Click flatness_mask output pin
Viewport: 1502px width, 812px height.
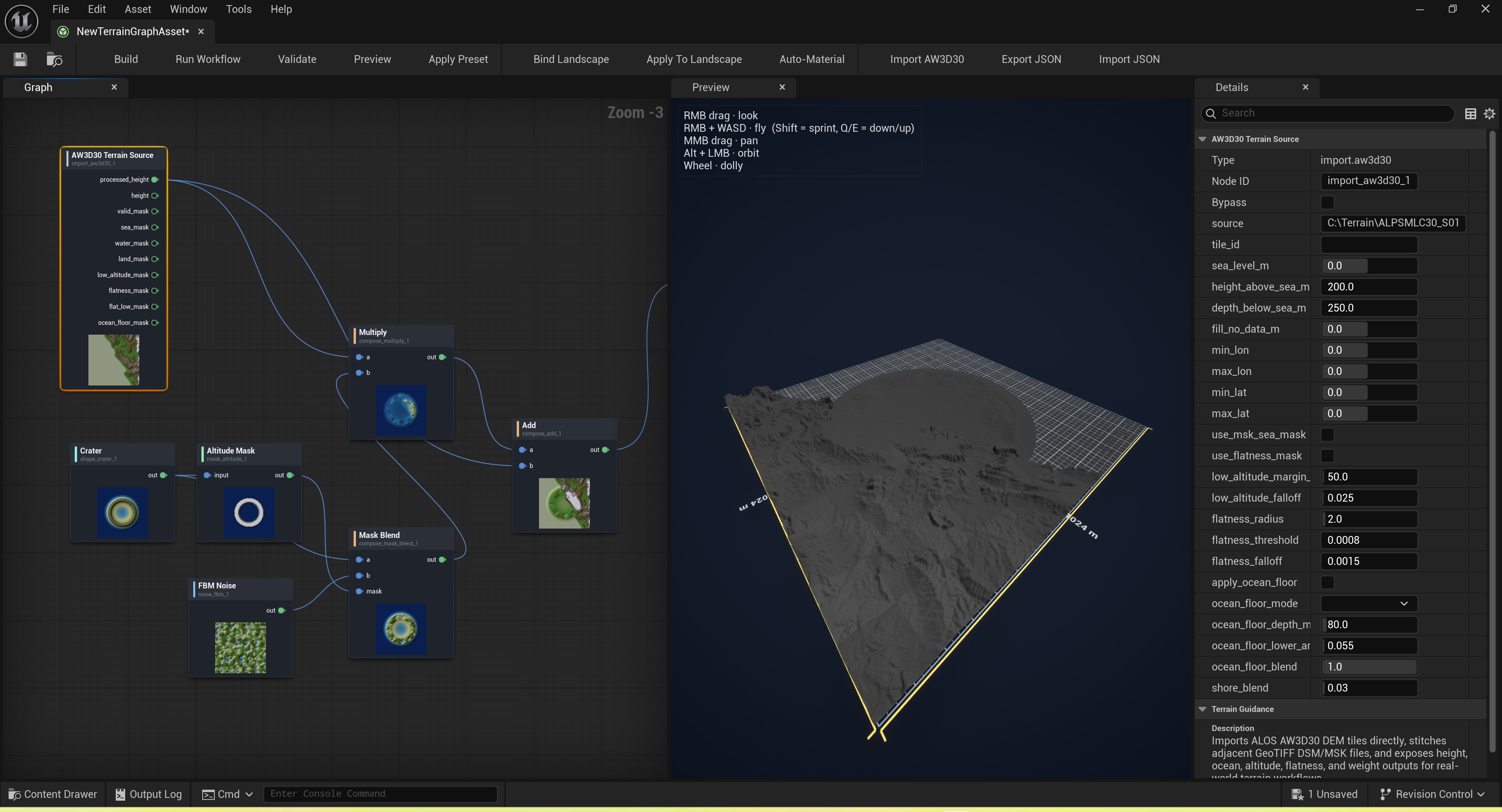(155, 290)
